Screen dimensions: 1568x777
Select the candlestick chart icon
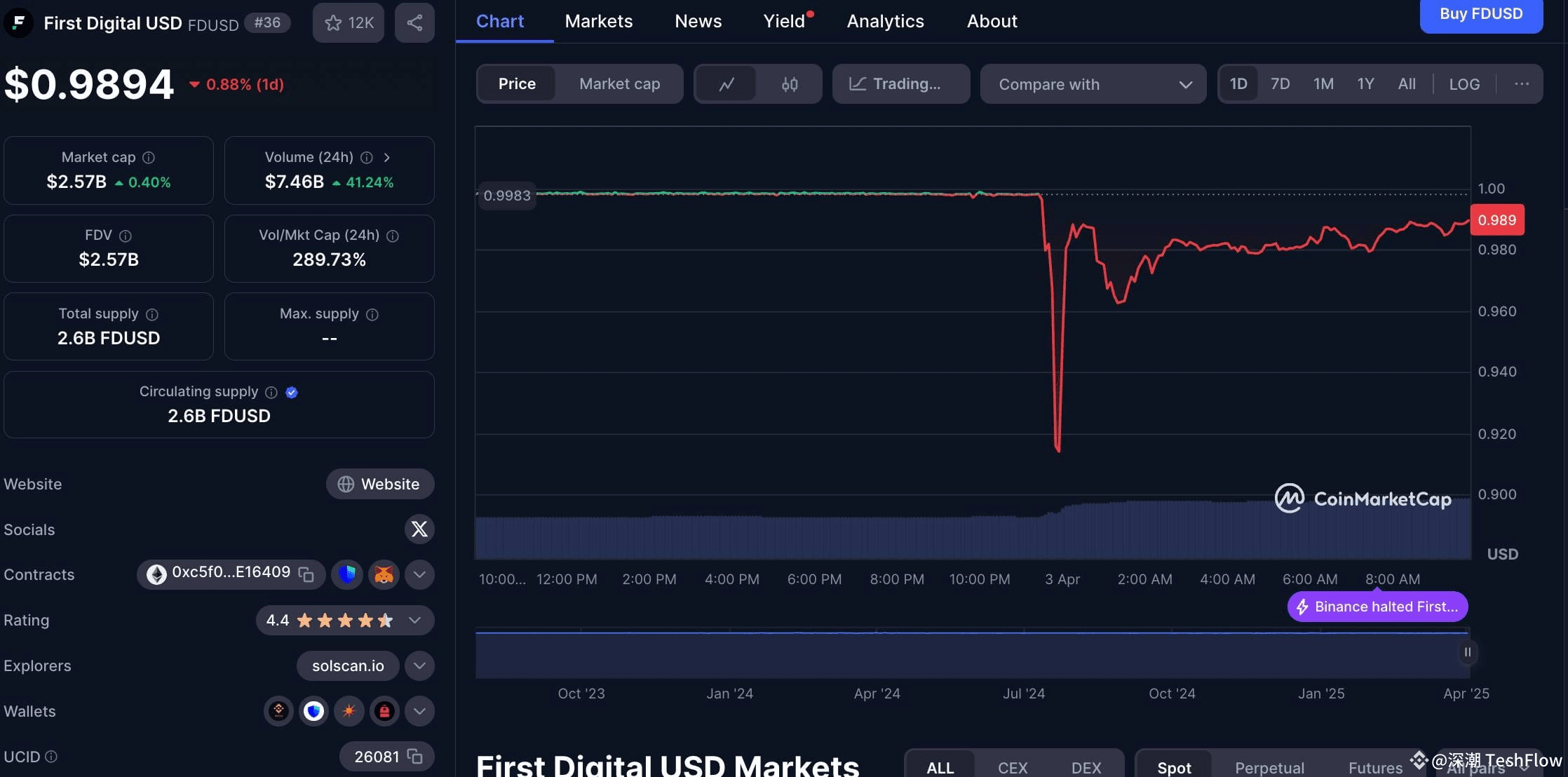pyautogui.click(x=790, y=83)
